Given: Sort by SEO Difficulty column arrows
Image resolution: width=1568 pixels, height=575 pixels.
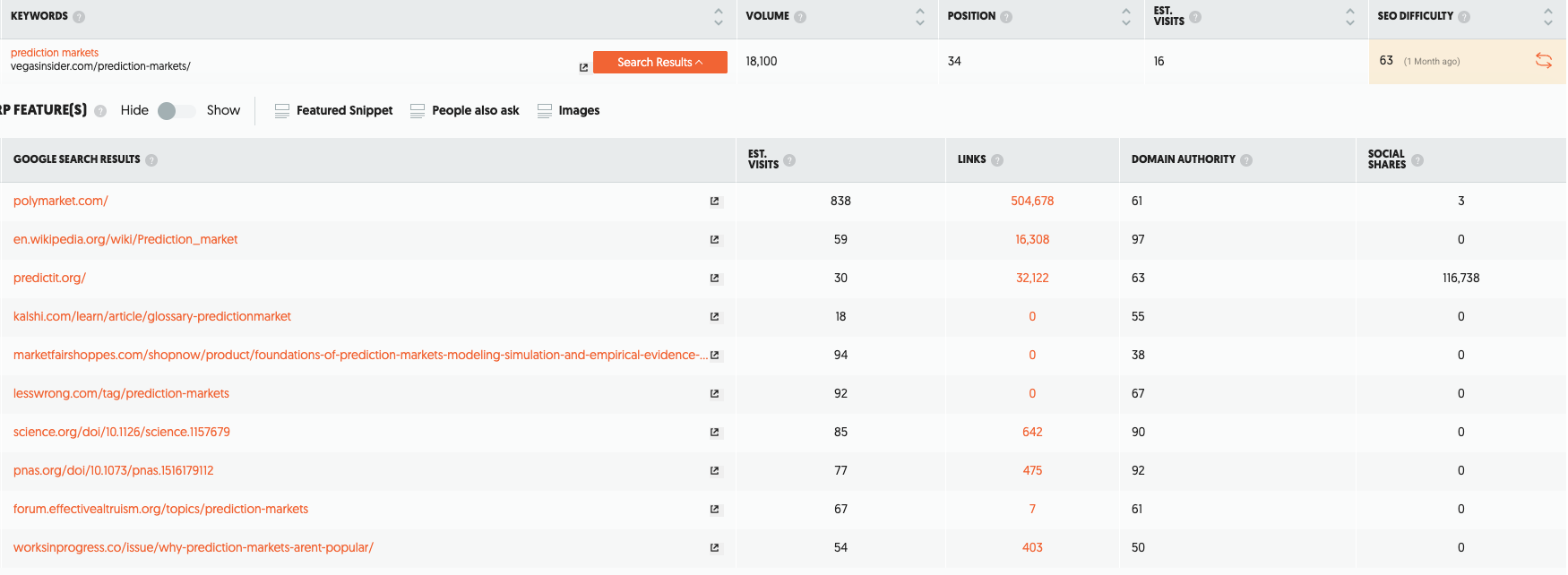Looking at the screenshot, I should tap(1547, 17).
